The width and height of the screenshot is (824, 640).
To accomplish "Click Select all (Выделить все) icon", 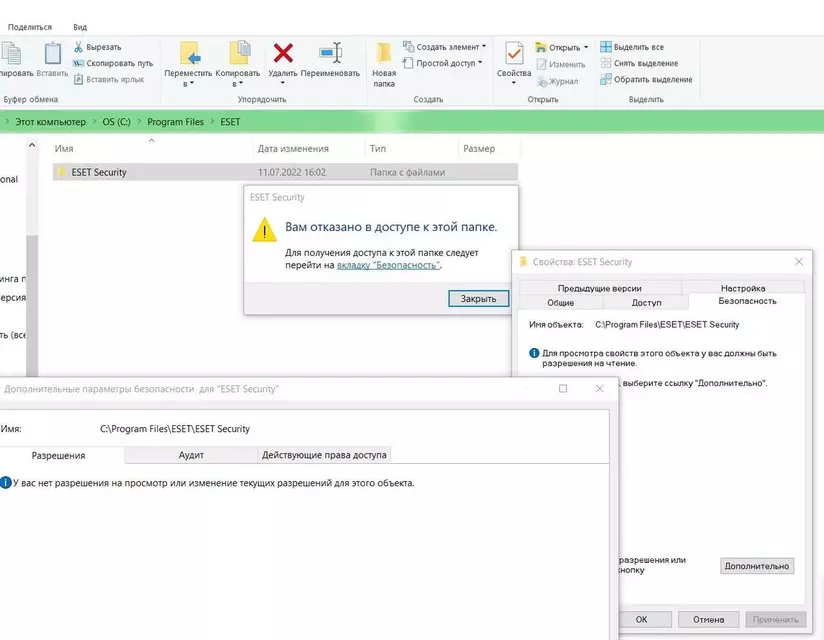I will 606,47.
